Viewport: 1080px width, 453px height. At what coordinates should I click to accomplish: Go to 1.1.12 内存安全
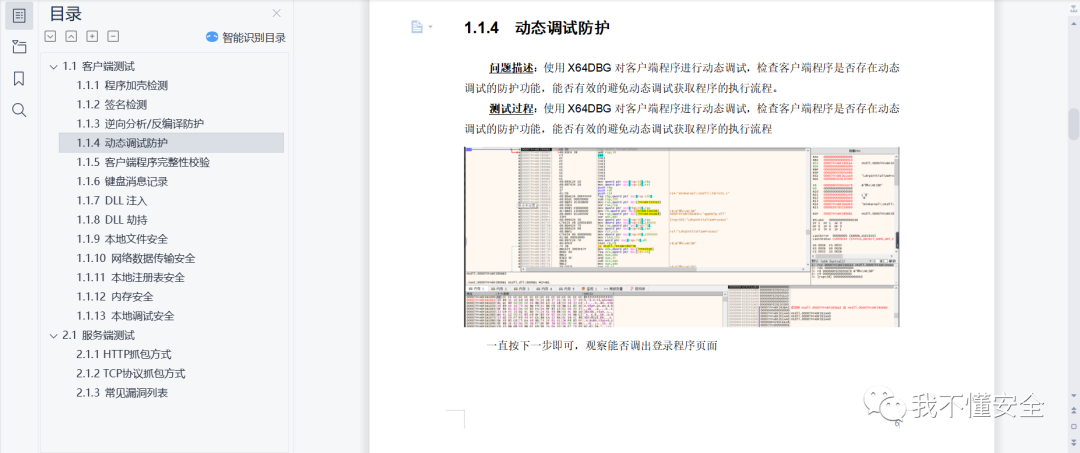[114, 297]
